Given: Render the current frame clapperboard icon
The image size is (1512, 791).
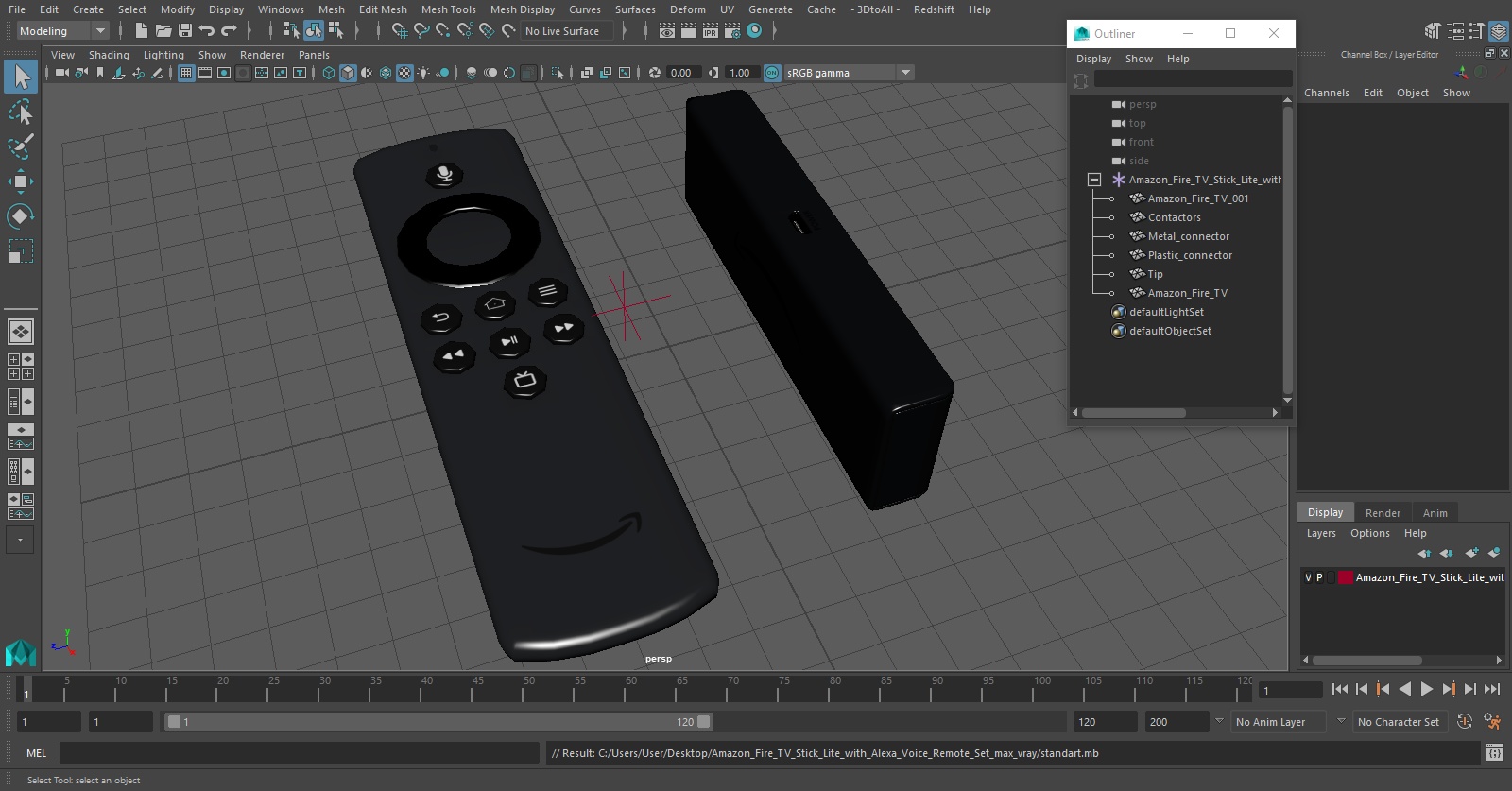Looking at the screenshot, I should pyautogui.click(x=688, y=31).
